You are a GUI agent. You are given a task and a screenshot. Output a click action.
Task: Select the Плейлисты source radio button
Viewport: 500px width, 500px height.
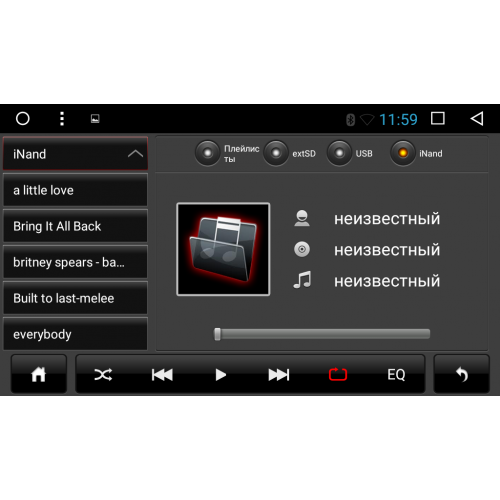click(x=207, y=153)
